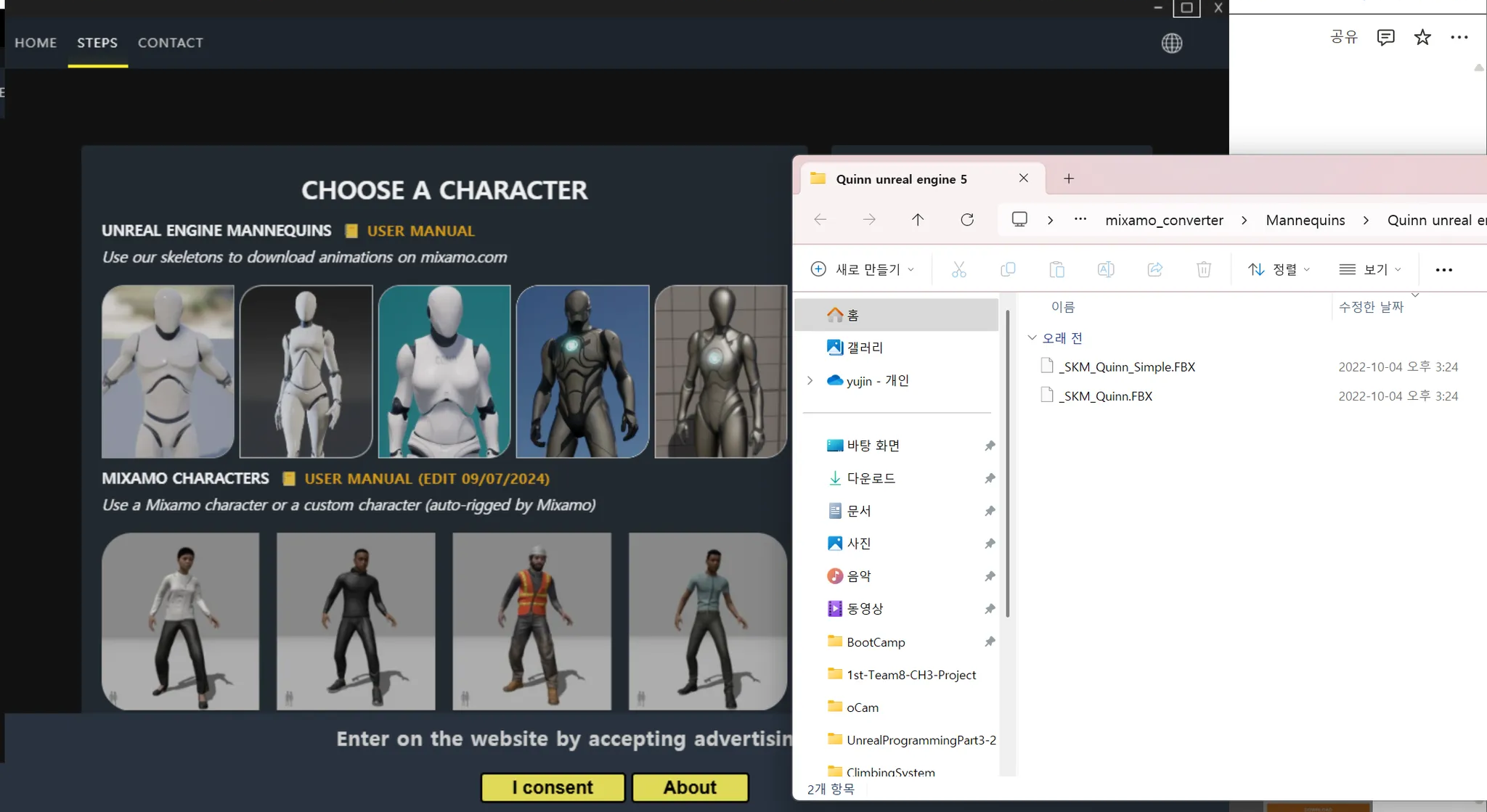Expand the yujin - 개인 tree node
Viewport: 1487px width, 812px height.
[810, 381]
